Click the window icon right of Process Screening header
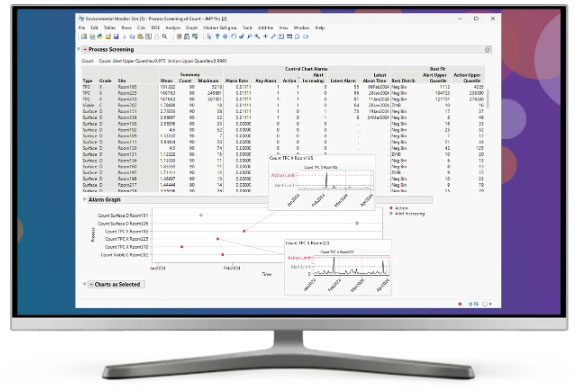The height and width of the screenshot is (388, 584). [x=488, y=50]
